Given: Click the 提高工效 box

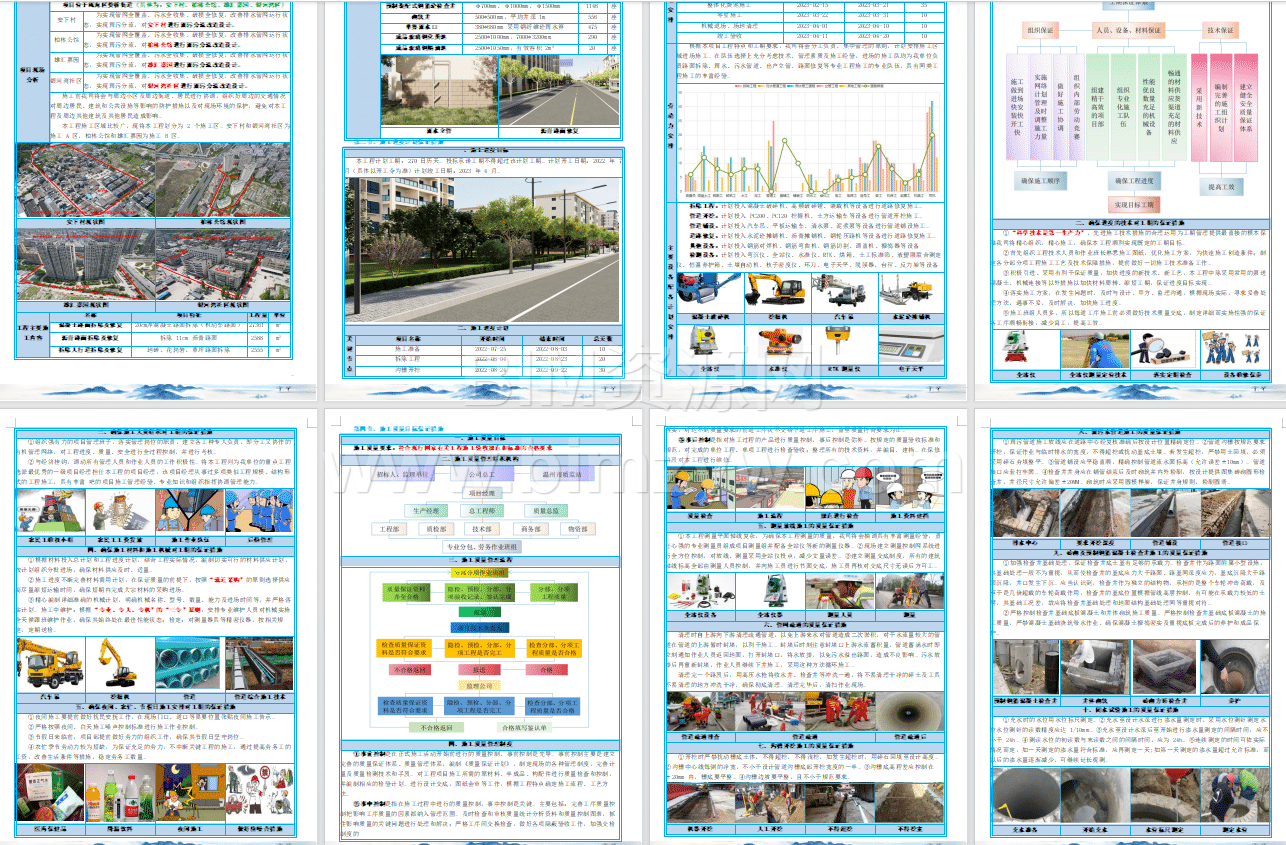Looking at the screenshot, I should click(x=1220, y=187).
